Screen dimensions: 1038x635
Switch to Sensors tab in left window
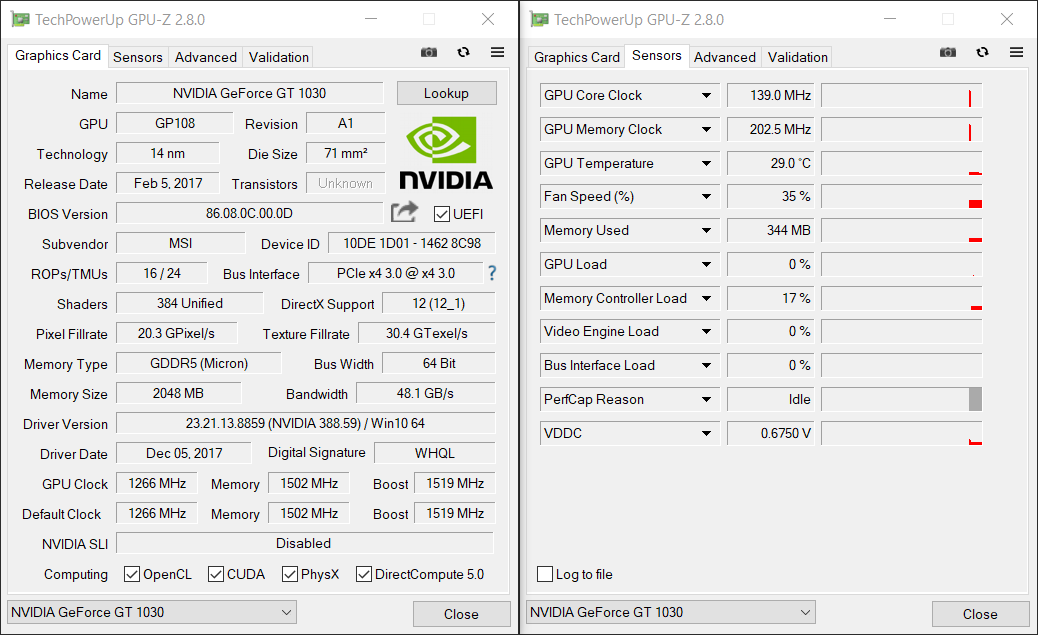[x=138, y=57]
